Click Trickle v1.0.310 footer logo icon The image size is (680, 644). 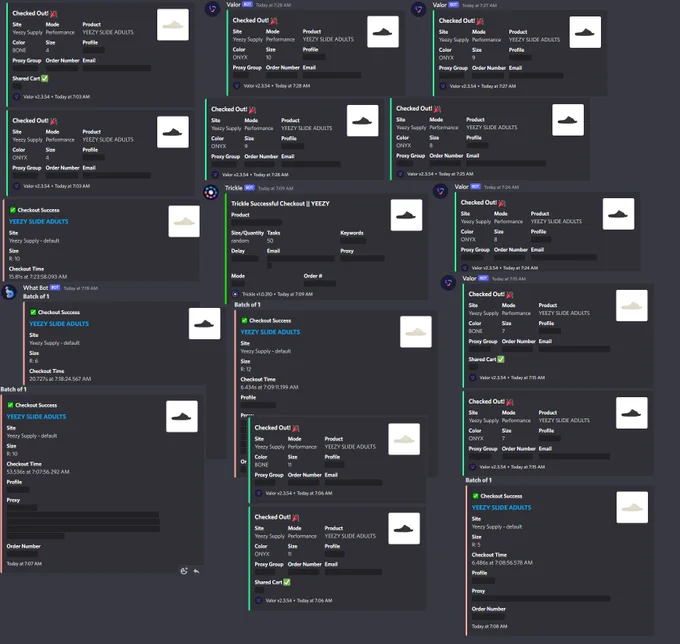[x=235, y=294]
